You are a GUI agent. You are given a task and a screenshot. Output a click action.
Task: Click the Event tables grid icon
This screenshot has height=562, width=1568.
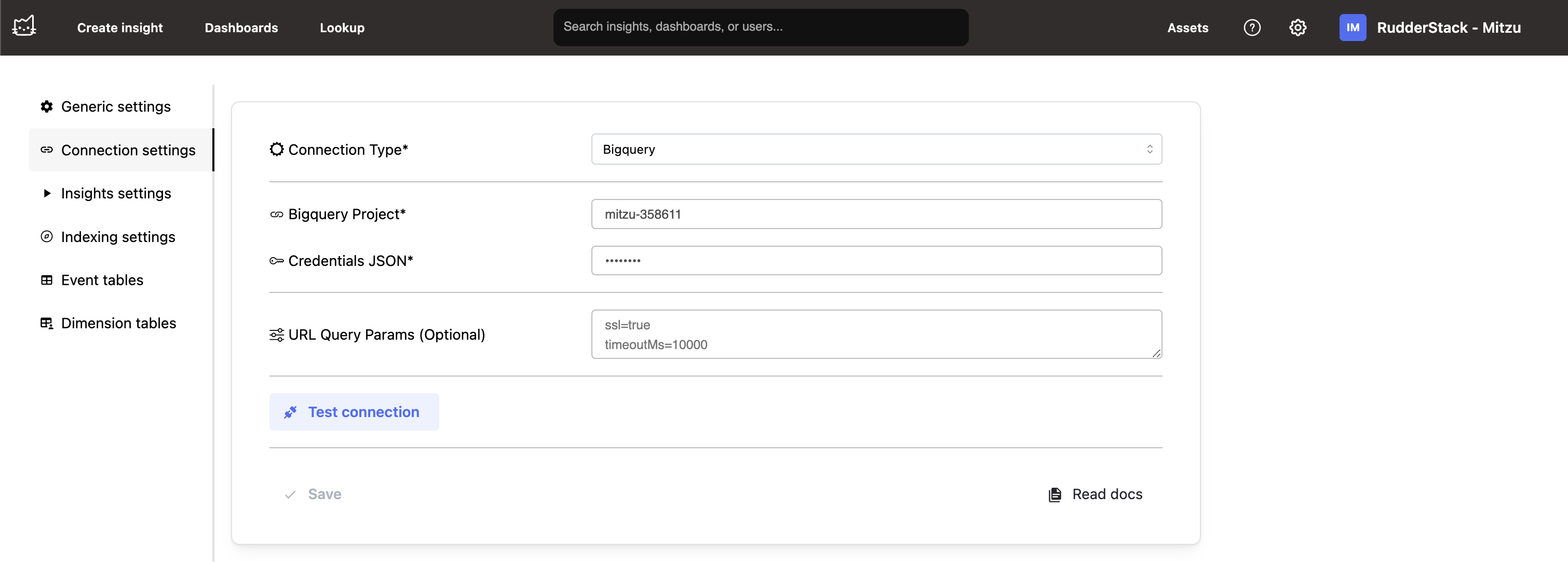47,280
